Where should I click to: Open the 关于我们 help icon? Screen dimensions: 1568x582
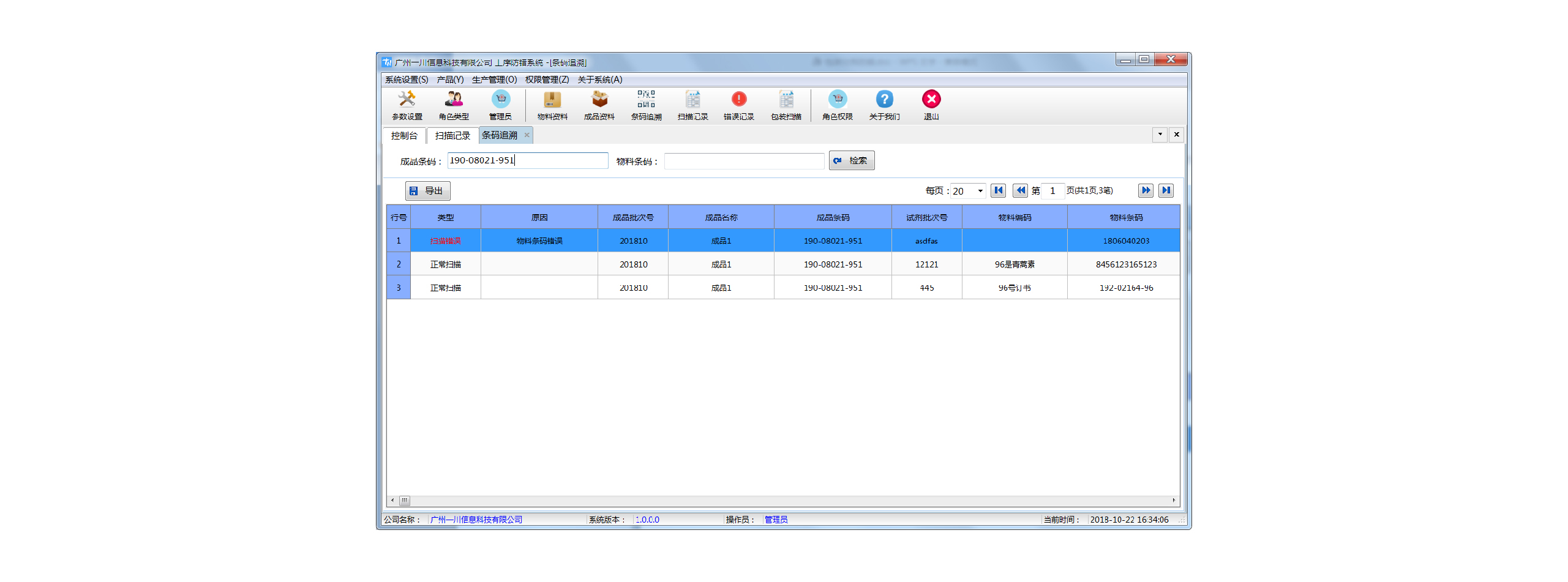coord(884,105)
